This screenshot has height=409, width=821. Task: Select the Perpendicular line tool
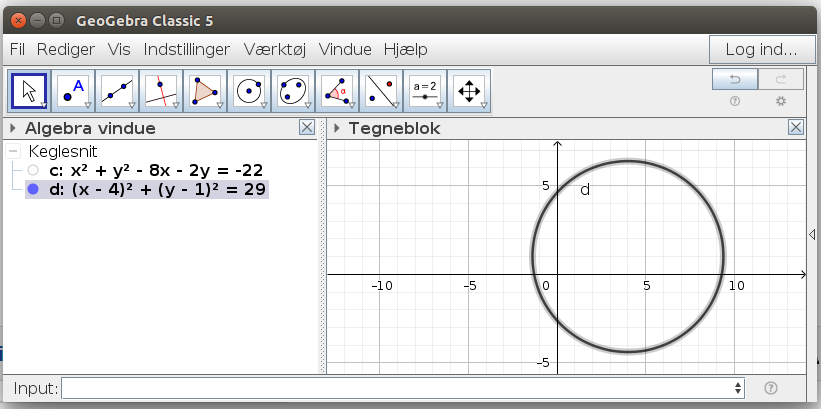[161, 91]
